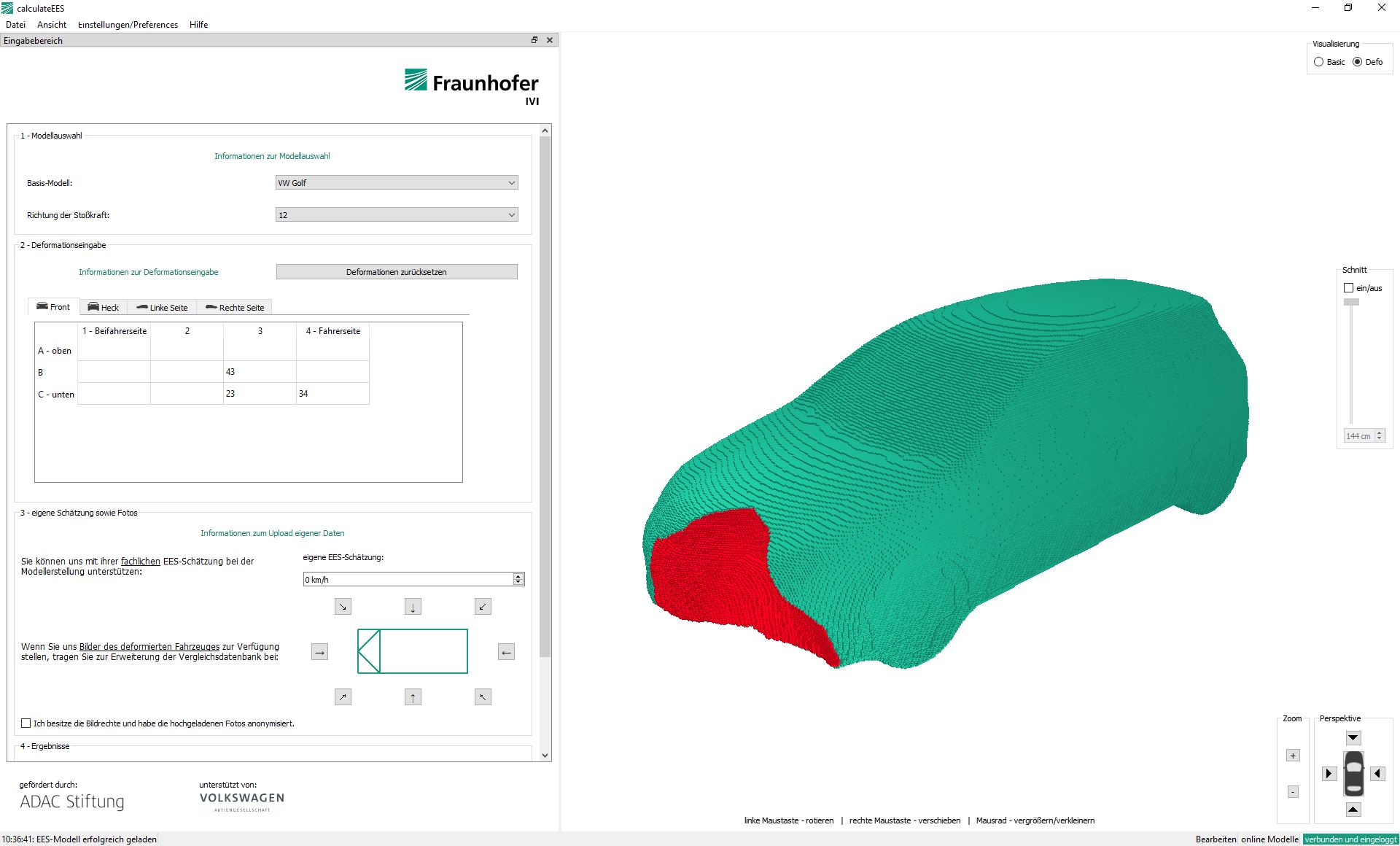Image resolution: width=1400 pixels, height=846 pixels.
Task: Switch to the Front tab
Action: pos(53,307)
